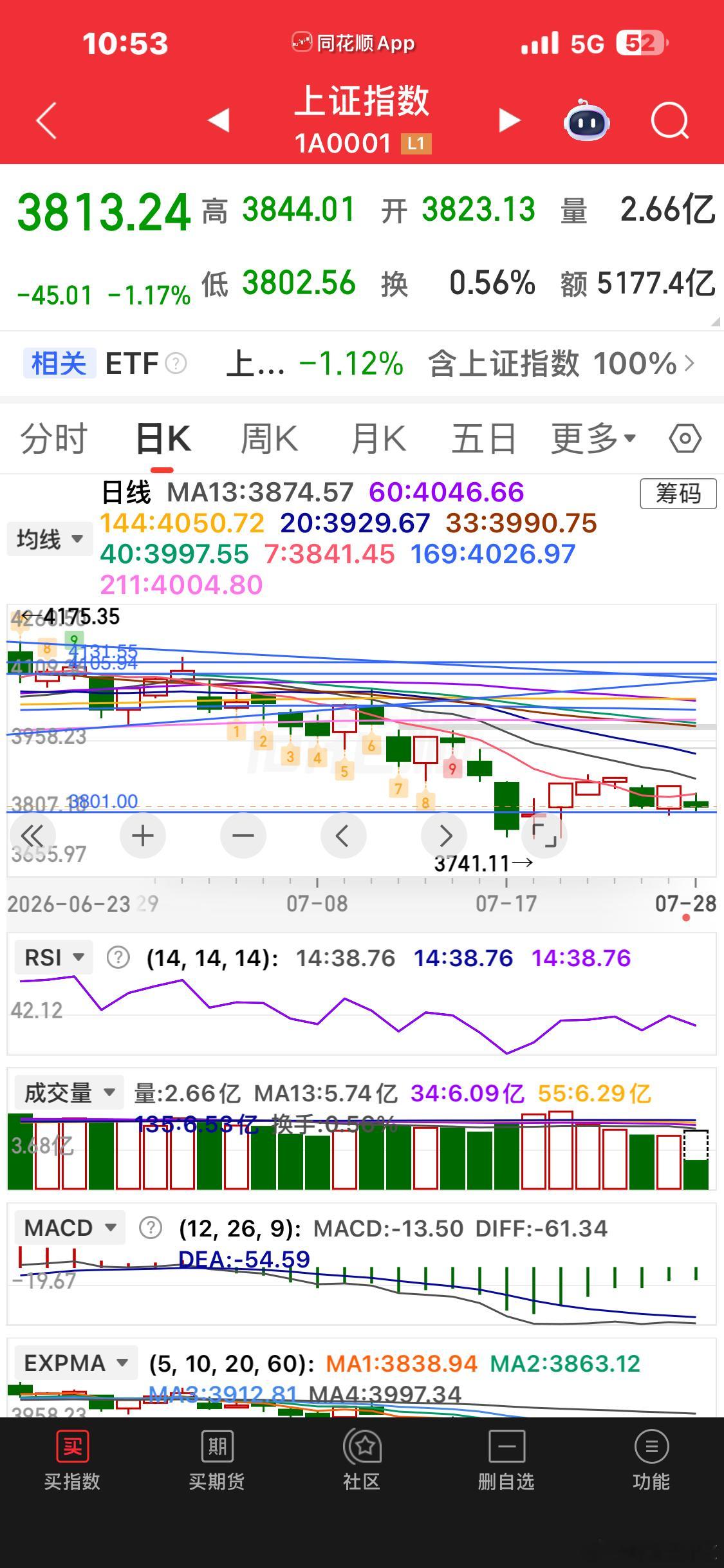724x1568 pixels.
Task: Open search with magnifier icon
Action: [670, 120]
